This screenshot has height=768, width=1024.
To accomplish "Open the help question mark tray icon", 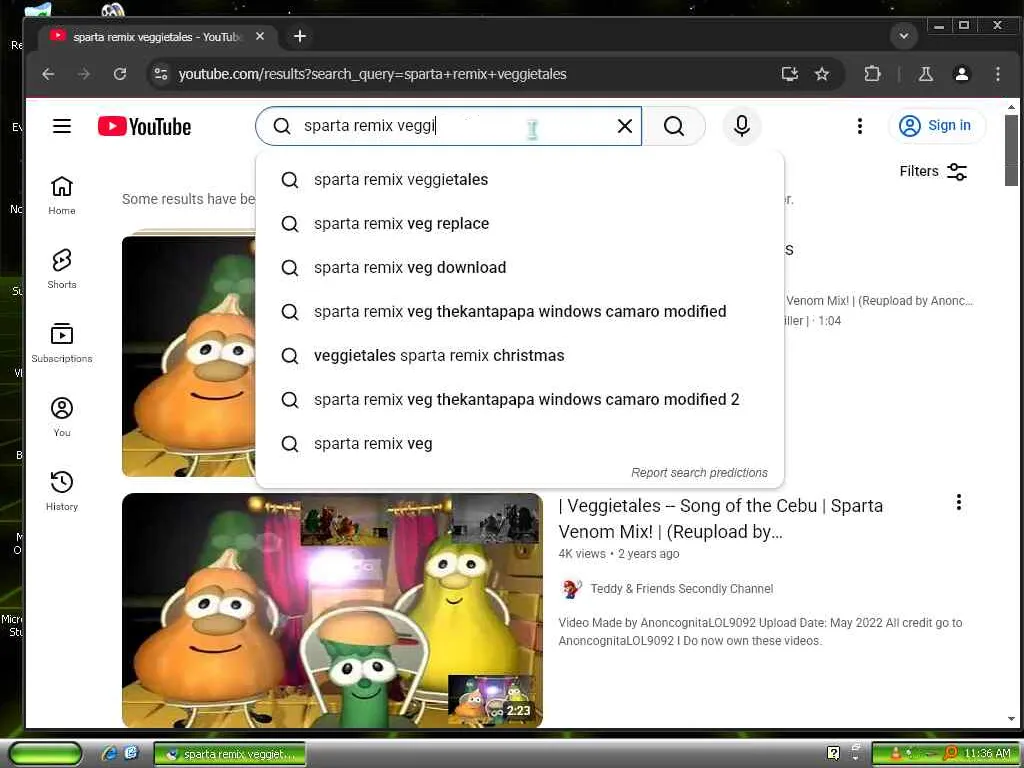I will point(833,753).
